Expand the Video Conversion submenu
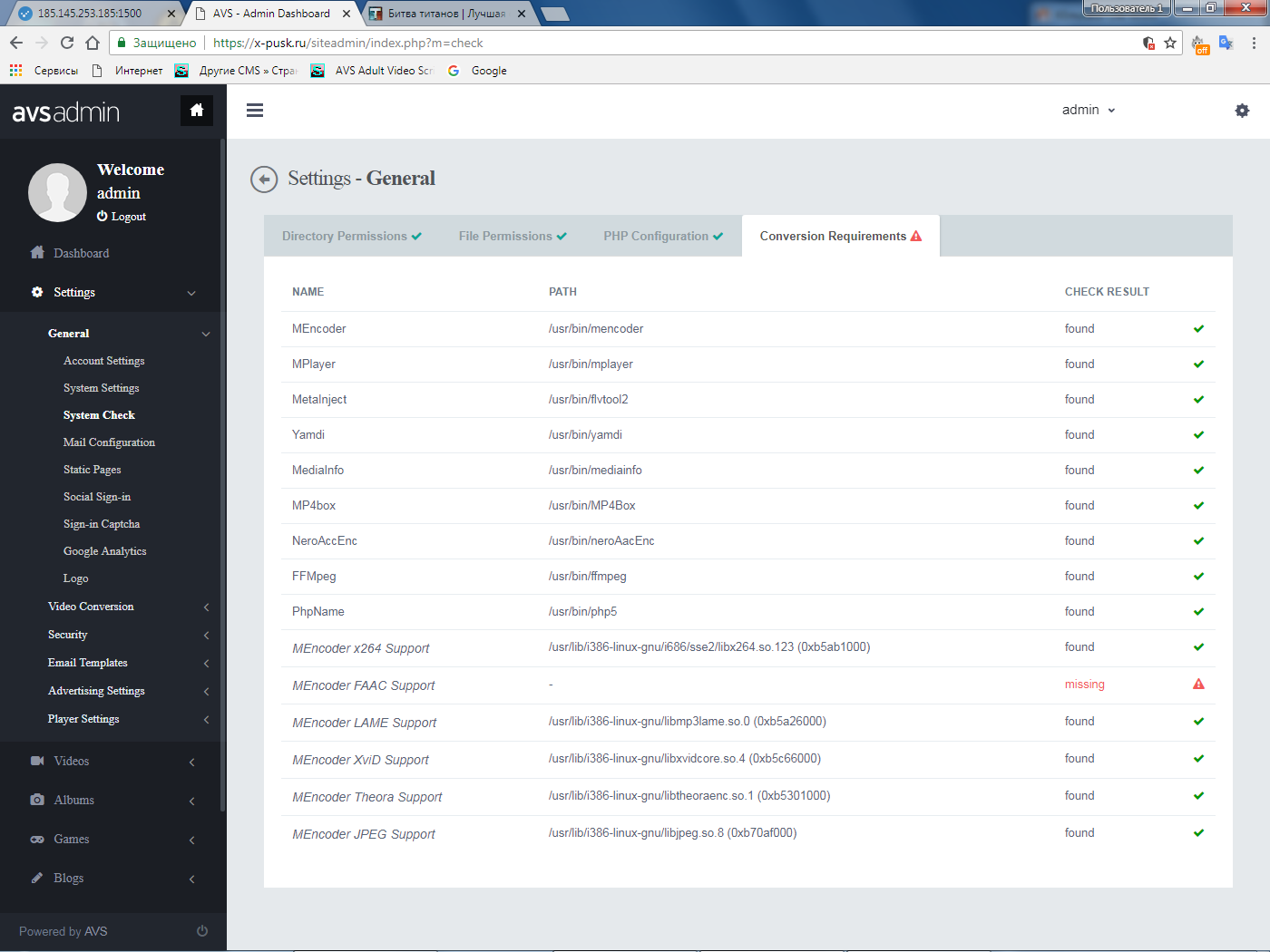The image size is (1270, 952). click(91, 607)
